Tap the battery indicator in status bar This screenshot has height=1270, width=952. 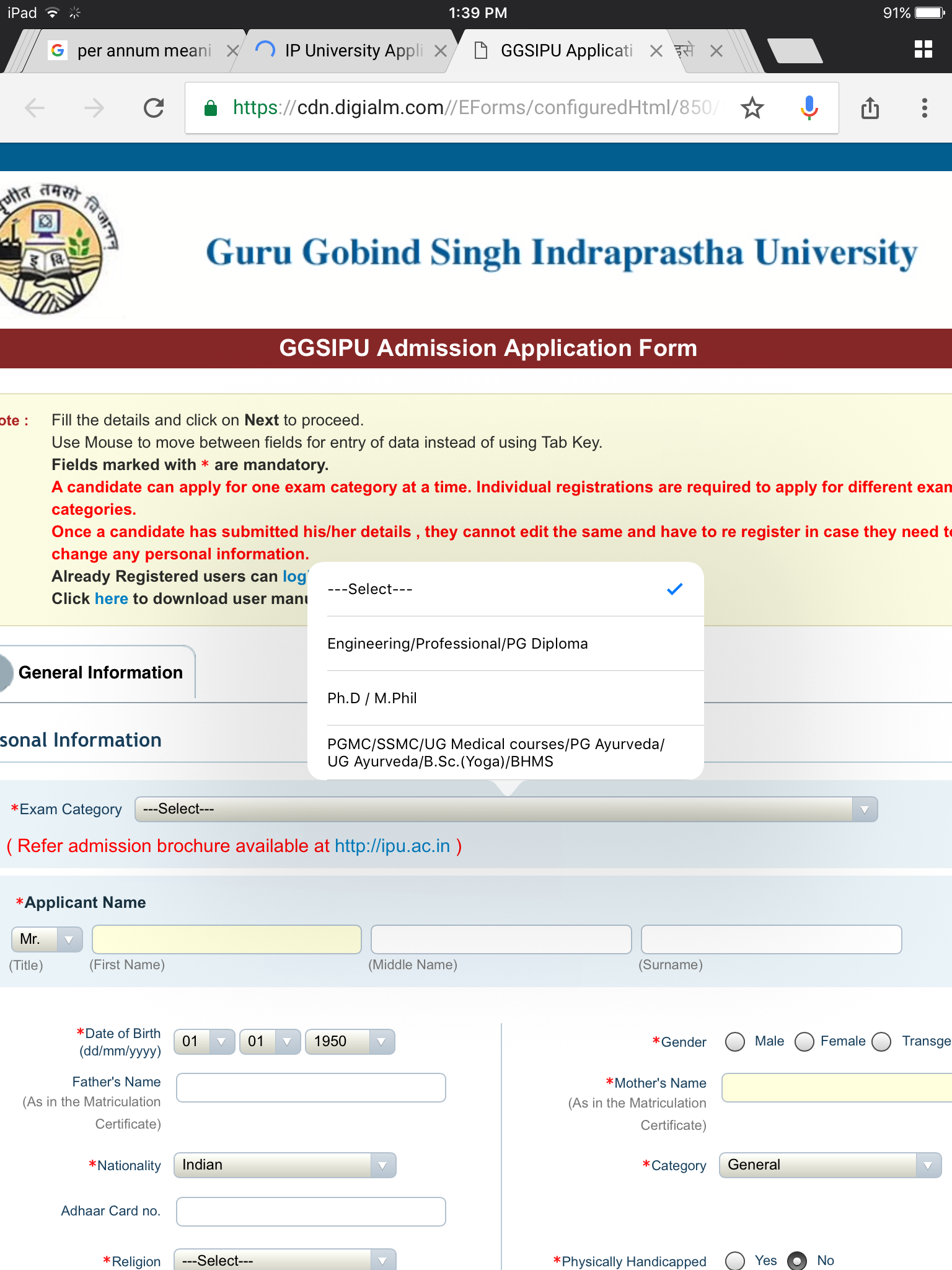[930, 13]
